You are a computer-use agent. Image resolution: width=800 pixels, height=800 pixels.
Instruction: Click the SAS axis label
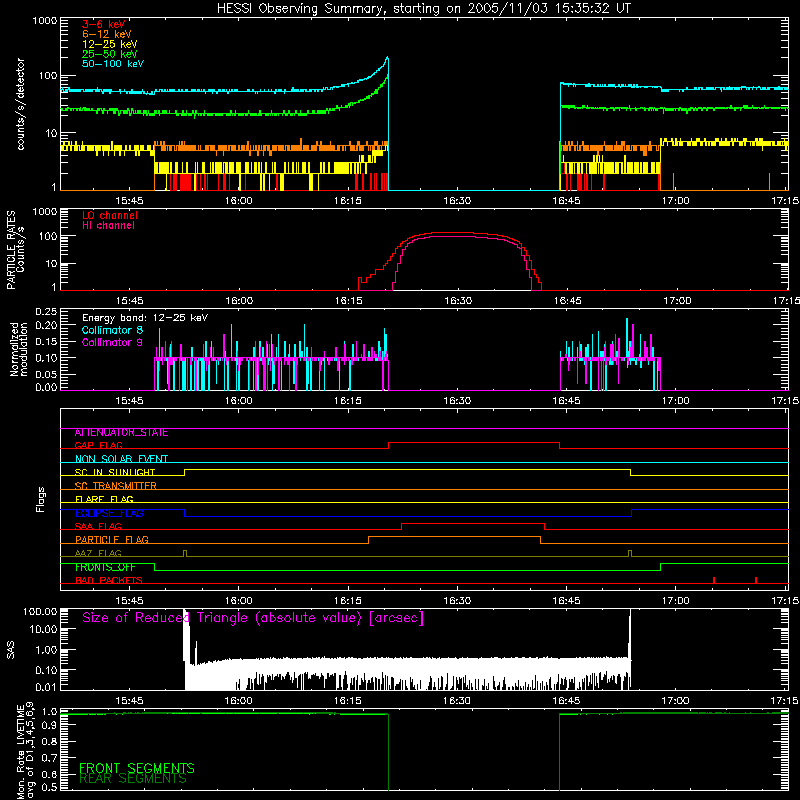coord(10,650)
